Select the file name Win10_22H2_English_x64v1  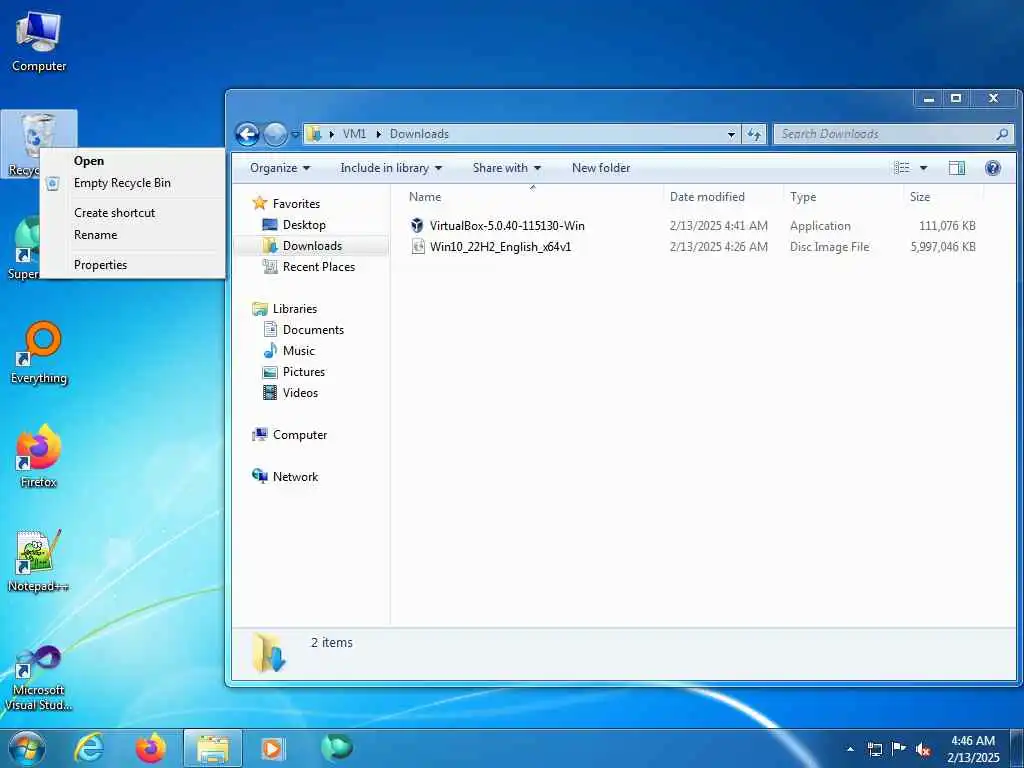(x=500, y=247)
